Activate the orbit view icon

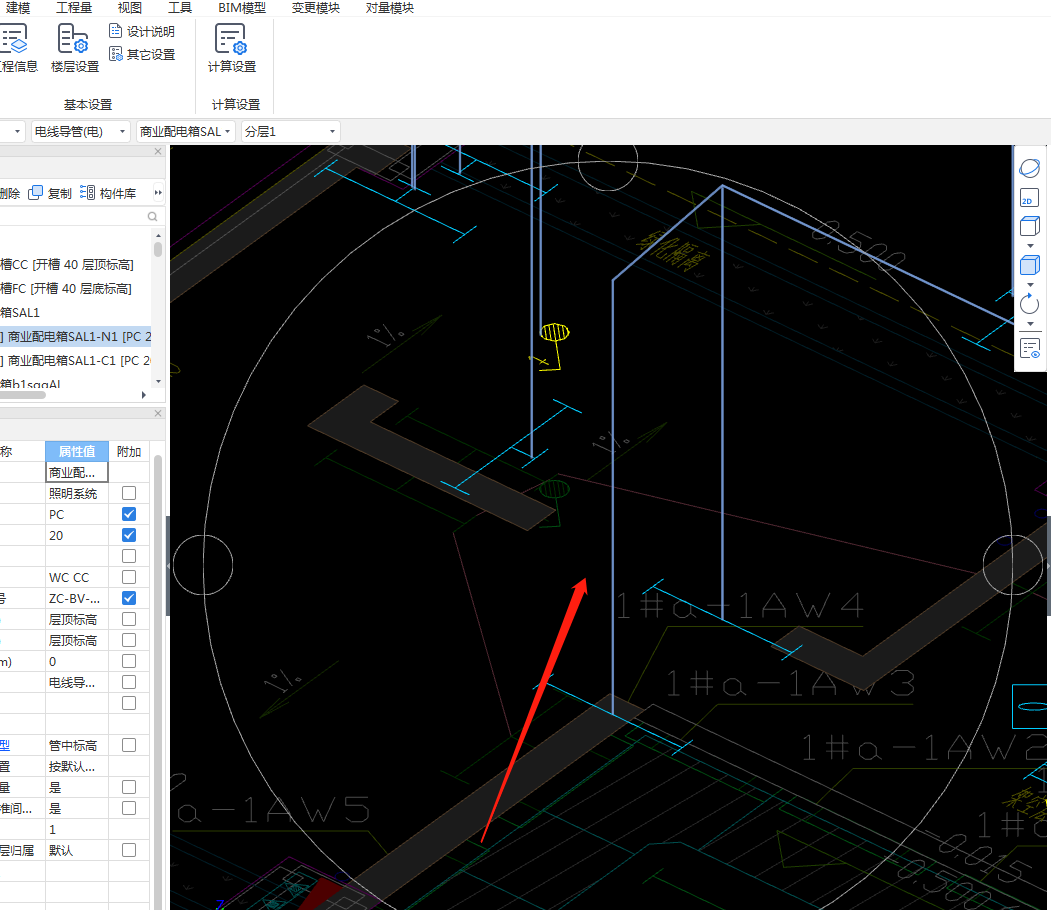coord(1030,168)
